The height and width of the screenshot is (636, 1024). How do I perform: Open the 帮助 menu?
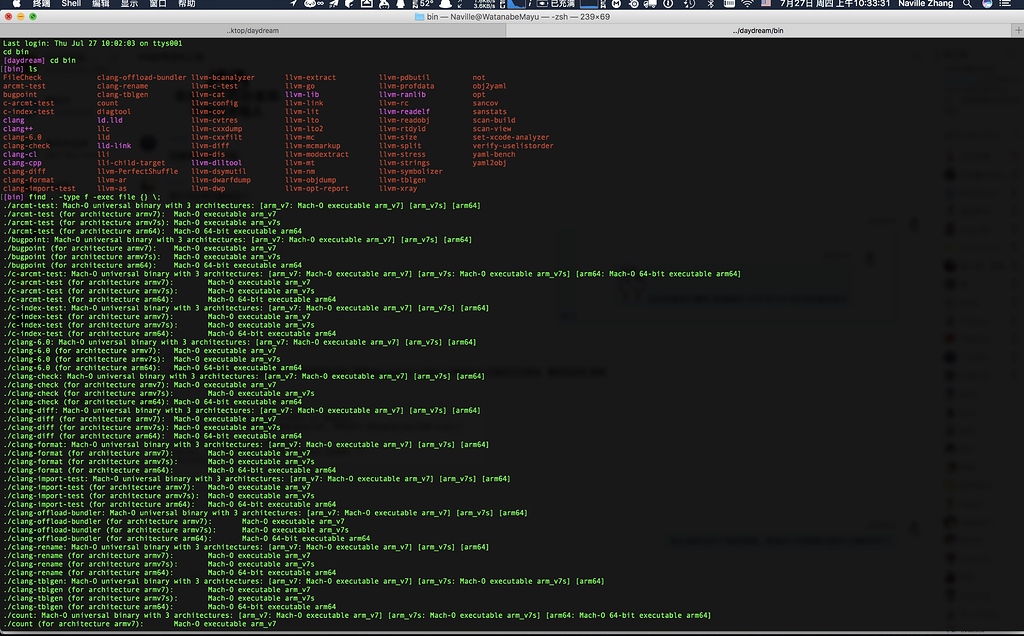point(187,5)
